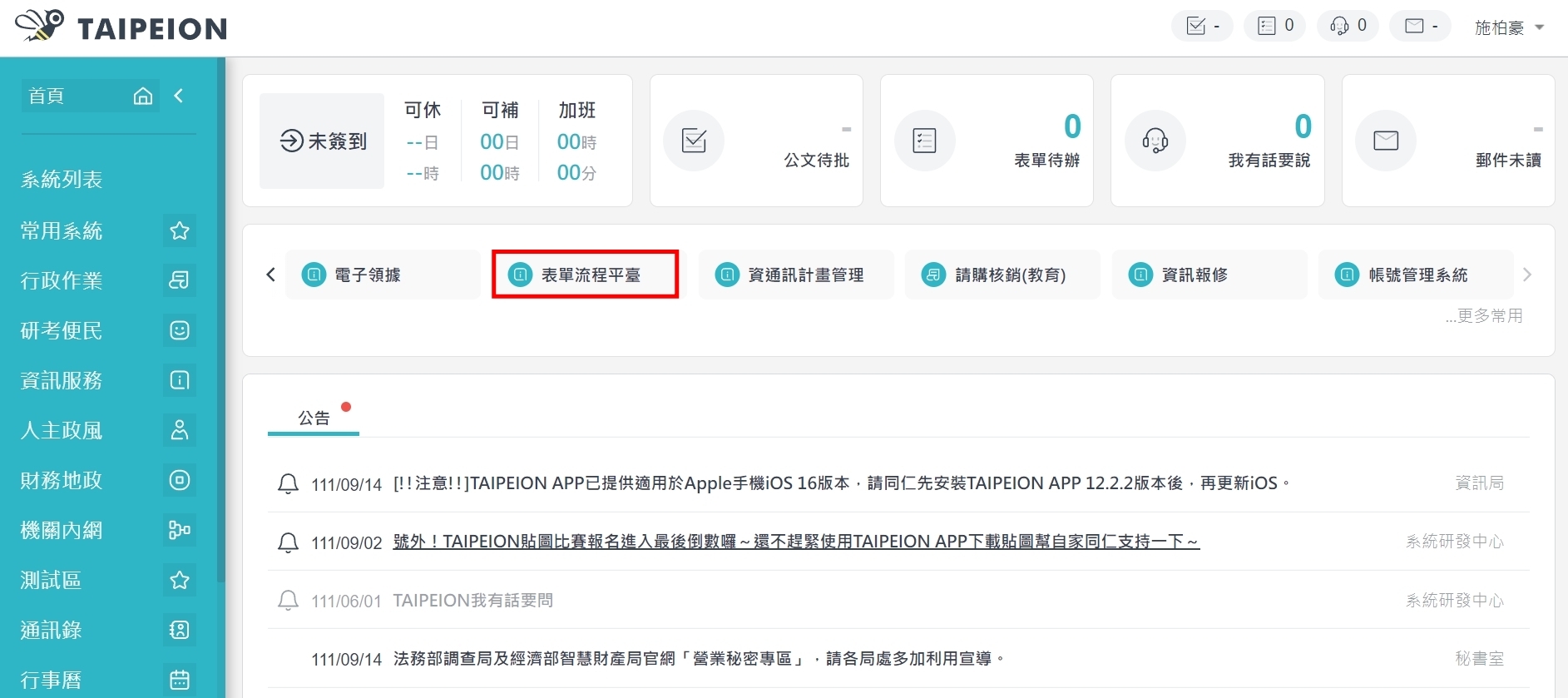Expand the 施柏豪 user menu
Image resolution: width=1568 pixels, height=698 pixels.
tap(1509, 27)
